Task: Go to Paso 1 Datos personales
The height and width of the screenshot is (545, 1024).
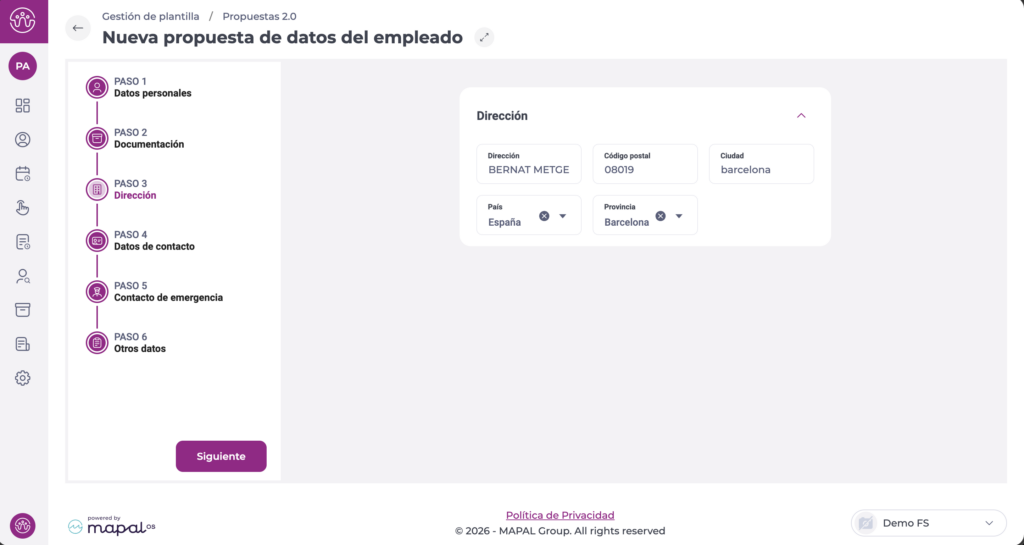Action: pyautogui.click(x=152, y=87)
